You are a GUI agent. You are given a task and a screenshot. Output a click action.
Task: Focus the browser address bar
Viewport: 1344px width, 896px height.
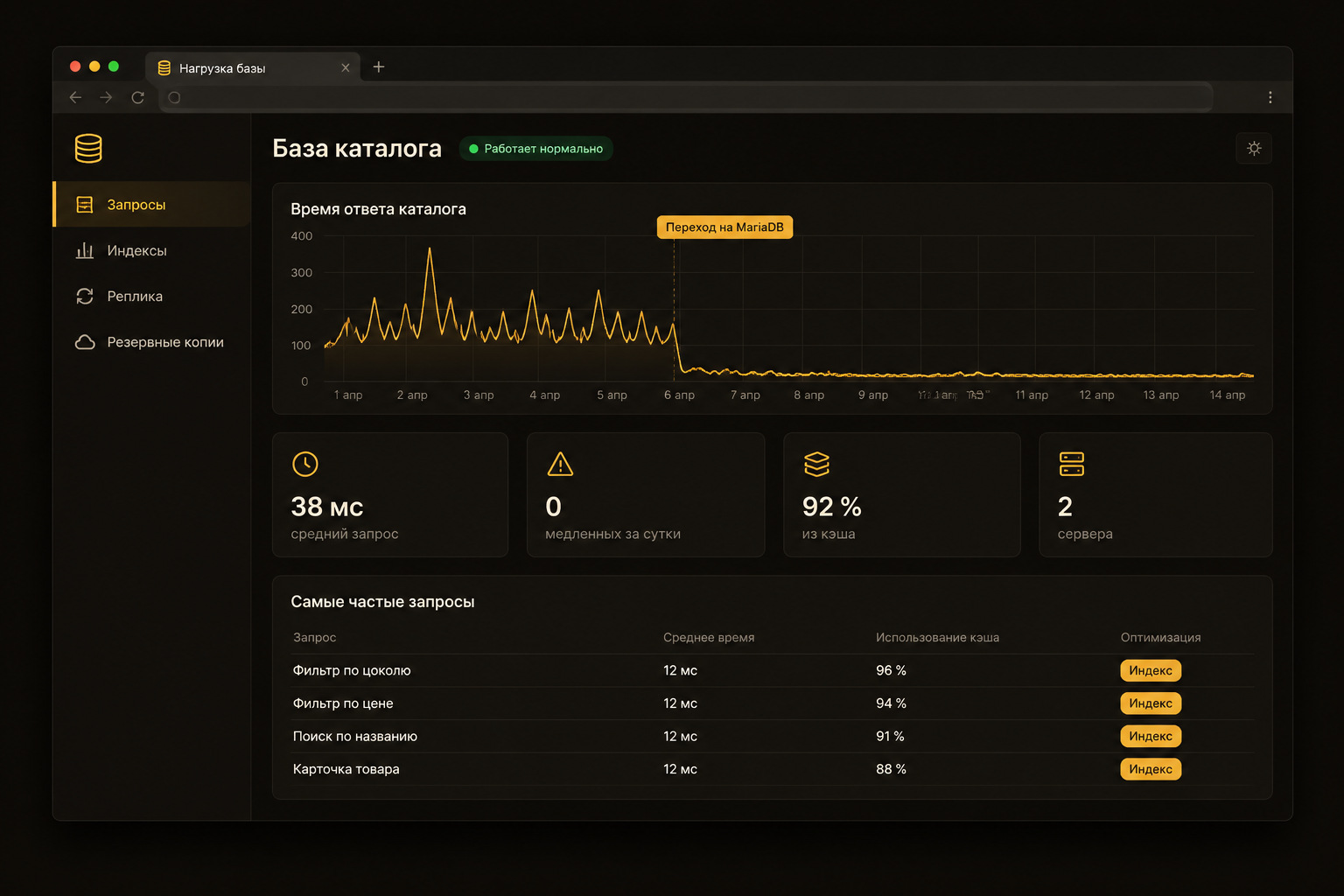(686, 97)
